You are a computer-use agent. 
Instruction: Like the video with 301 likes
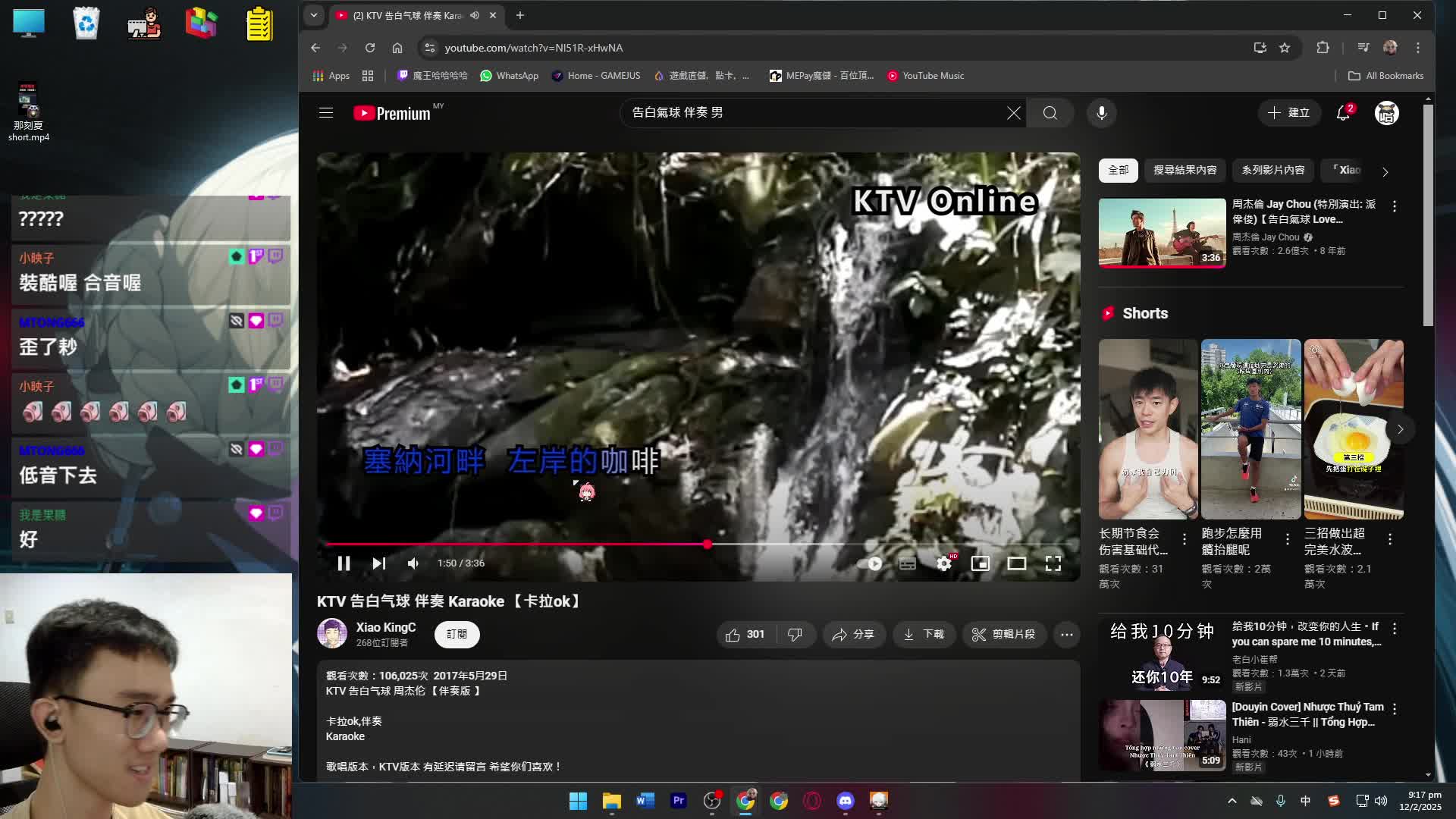tap(745, 635)
